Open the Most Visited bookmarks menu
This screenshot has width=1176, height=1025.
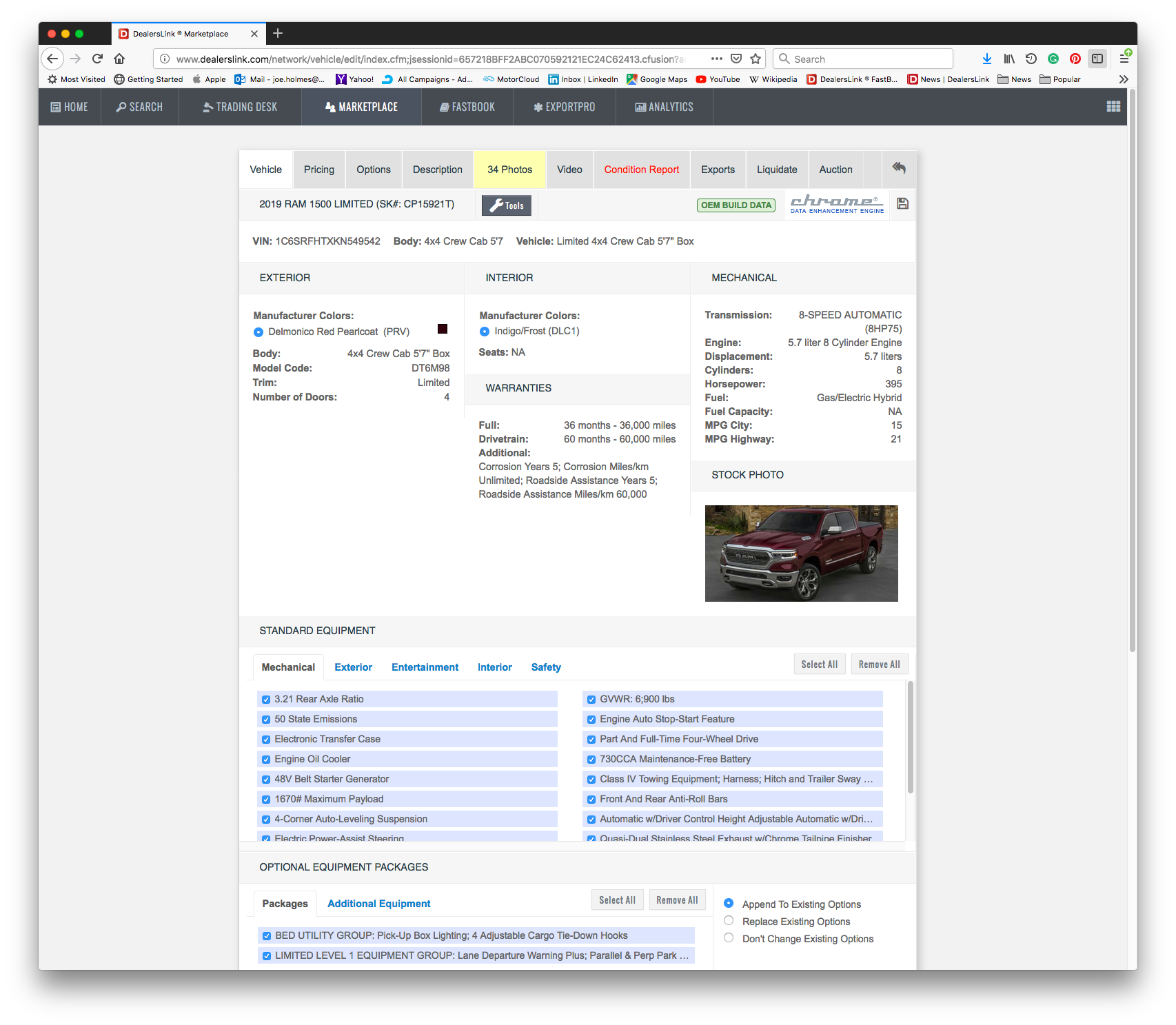click(x=77, y=79)
